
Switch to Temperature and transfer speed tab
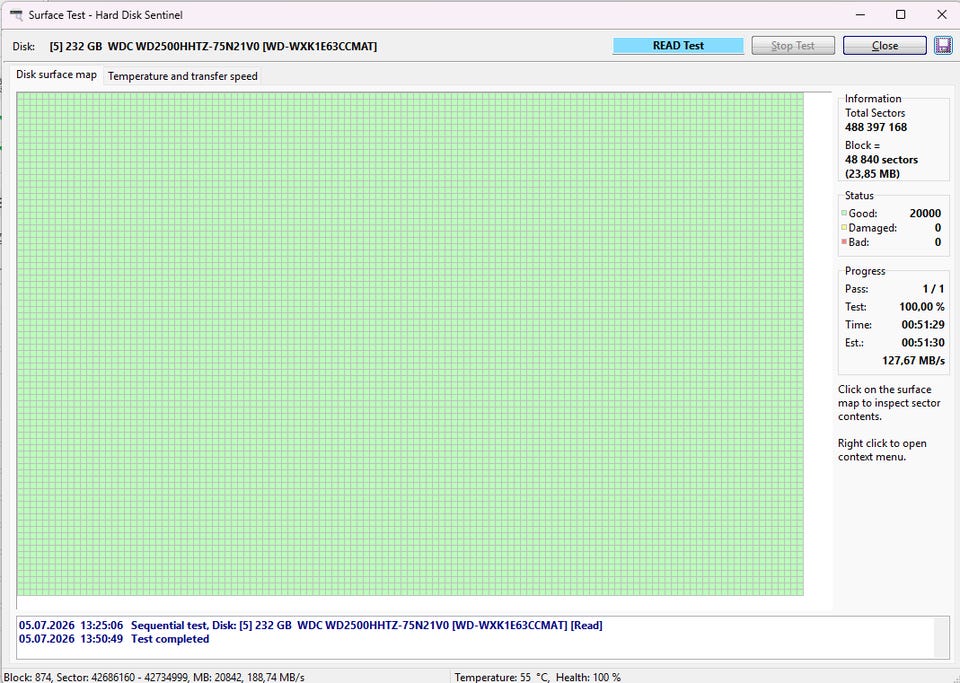click(182, 76)
